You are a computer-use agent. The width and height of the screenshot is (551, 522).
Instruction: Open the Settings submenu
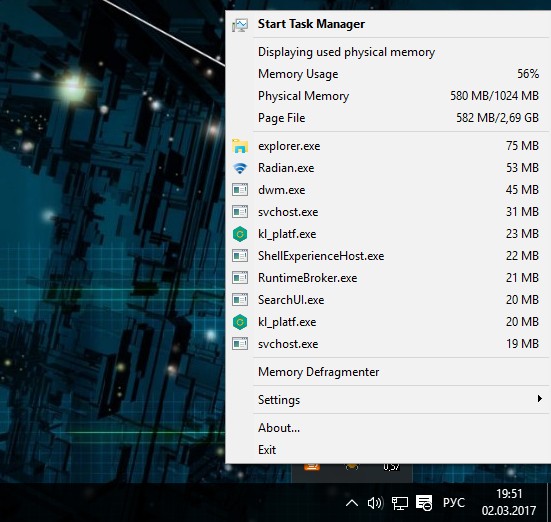click(x=388, y=400)
